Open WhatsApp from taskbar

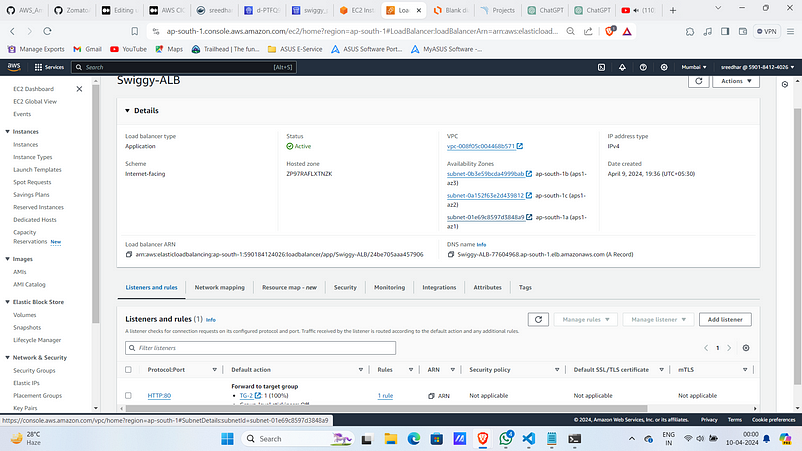coord(506,439)
